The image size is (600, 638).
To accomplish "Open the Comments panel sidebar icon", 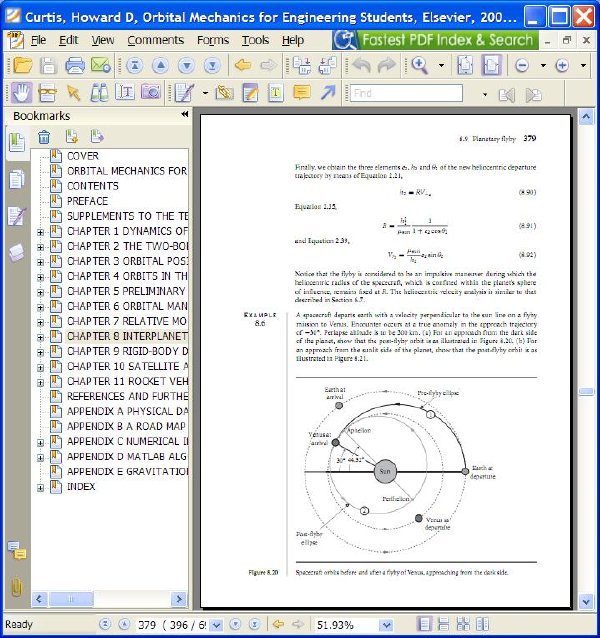I will coord(17,551).
